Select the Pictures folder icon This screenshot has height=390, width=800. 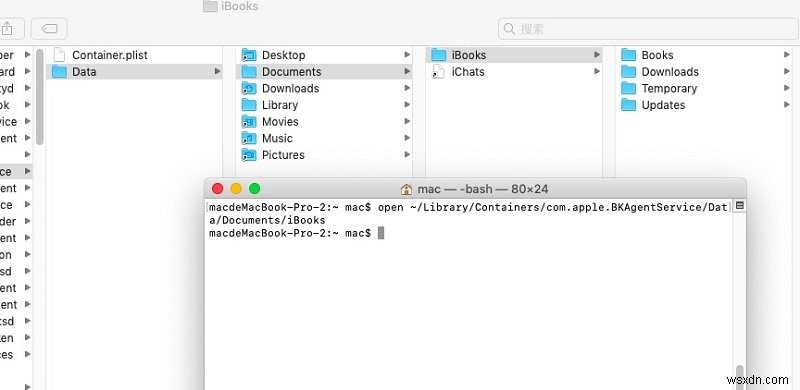(248, 155)
